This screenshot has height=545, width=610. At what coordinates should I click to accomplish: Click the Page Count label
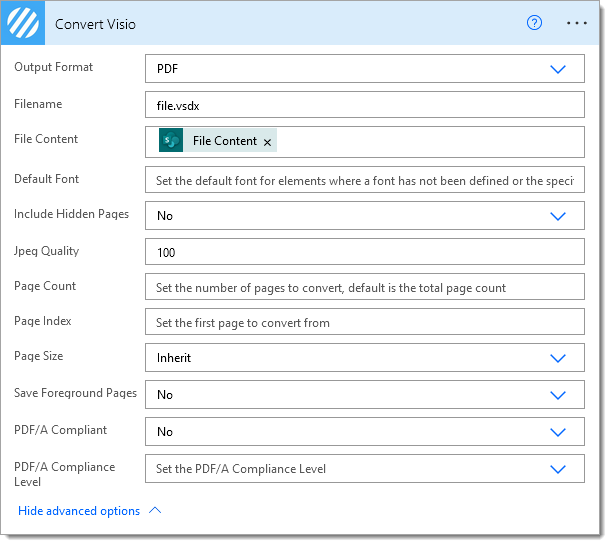point(45,286)
